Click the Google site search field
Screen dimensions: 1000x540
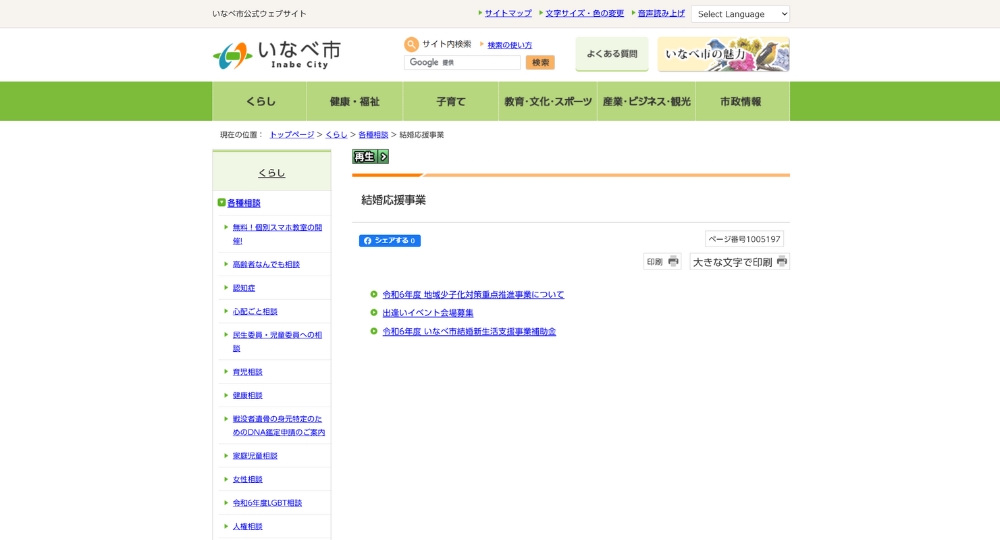[462, 62]
